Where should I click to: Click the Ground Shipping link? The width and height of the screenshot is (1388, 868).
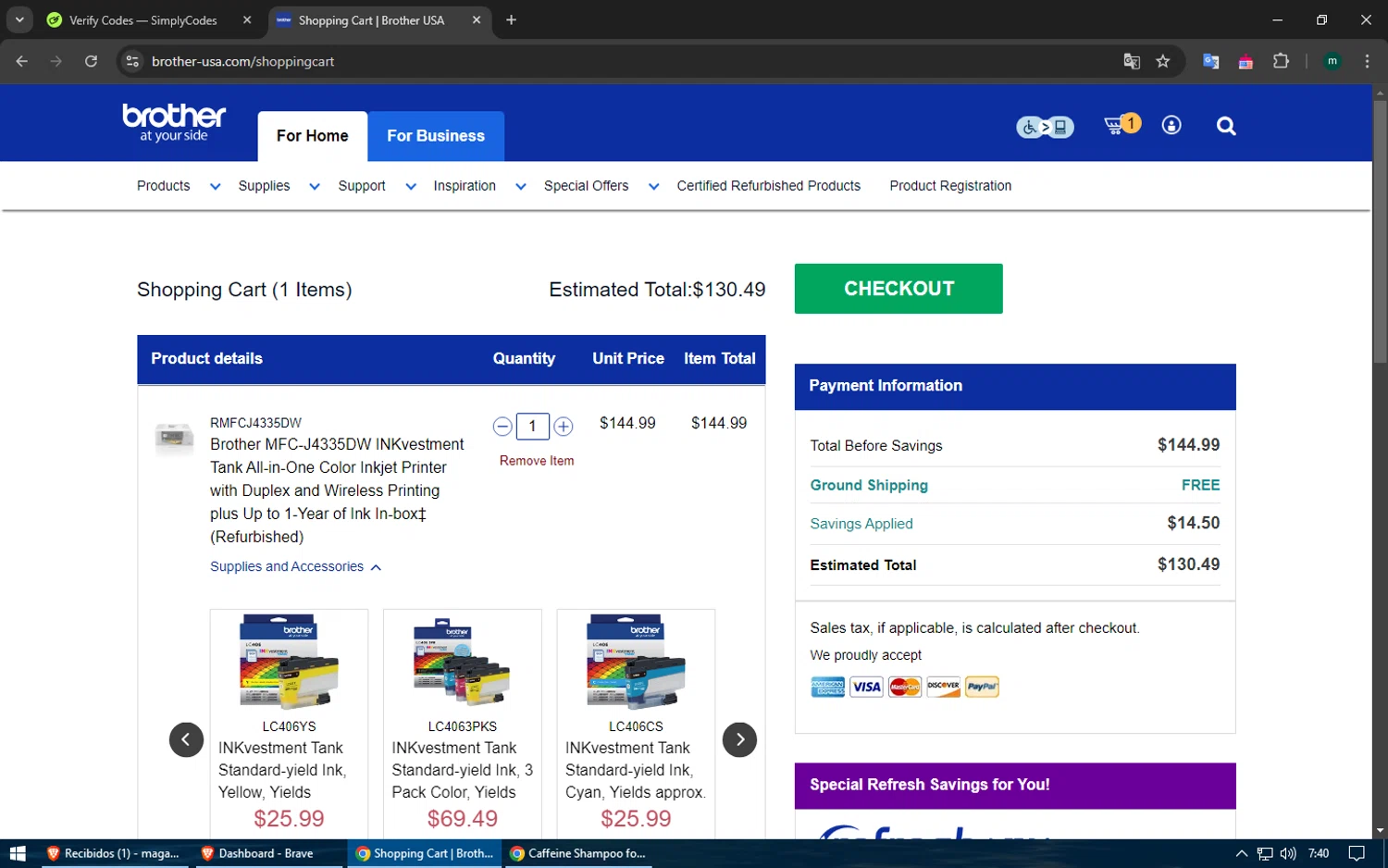point(869,485)
